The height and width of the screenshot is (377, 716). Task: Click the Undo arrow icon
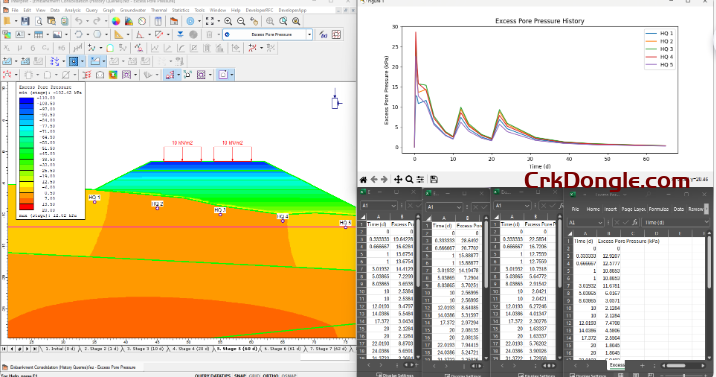[79, 21]
